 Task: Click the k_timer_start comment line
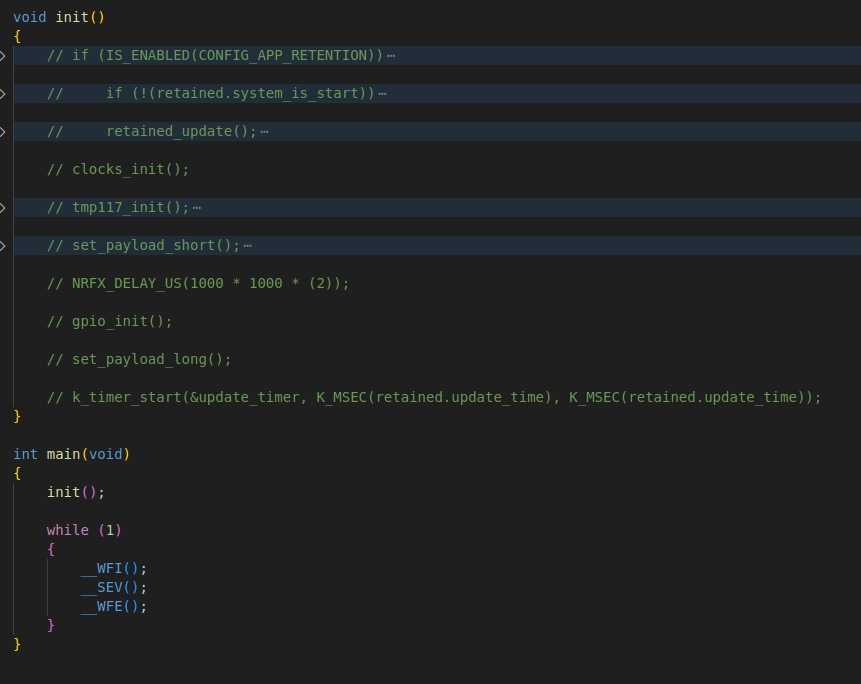(434, 397)
